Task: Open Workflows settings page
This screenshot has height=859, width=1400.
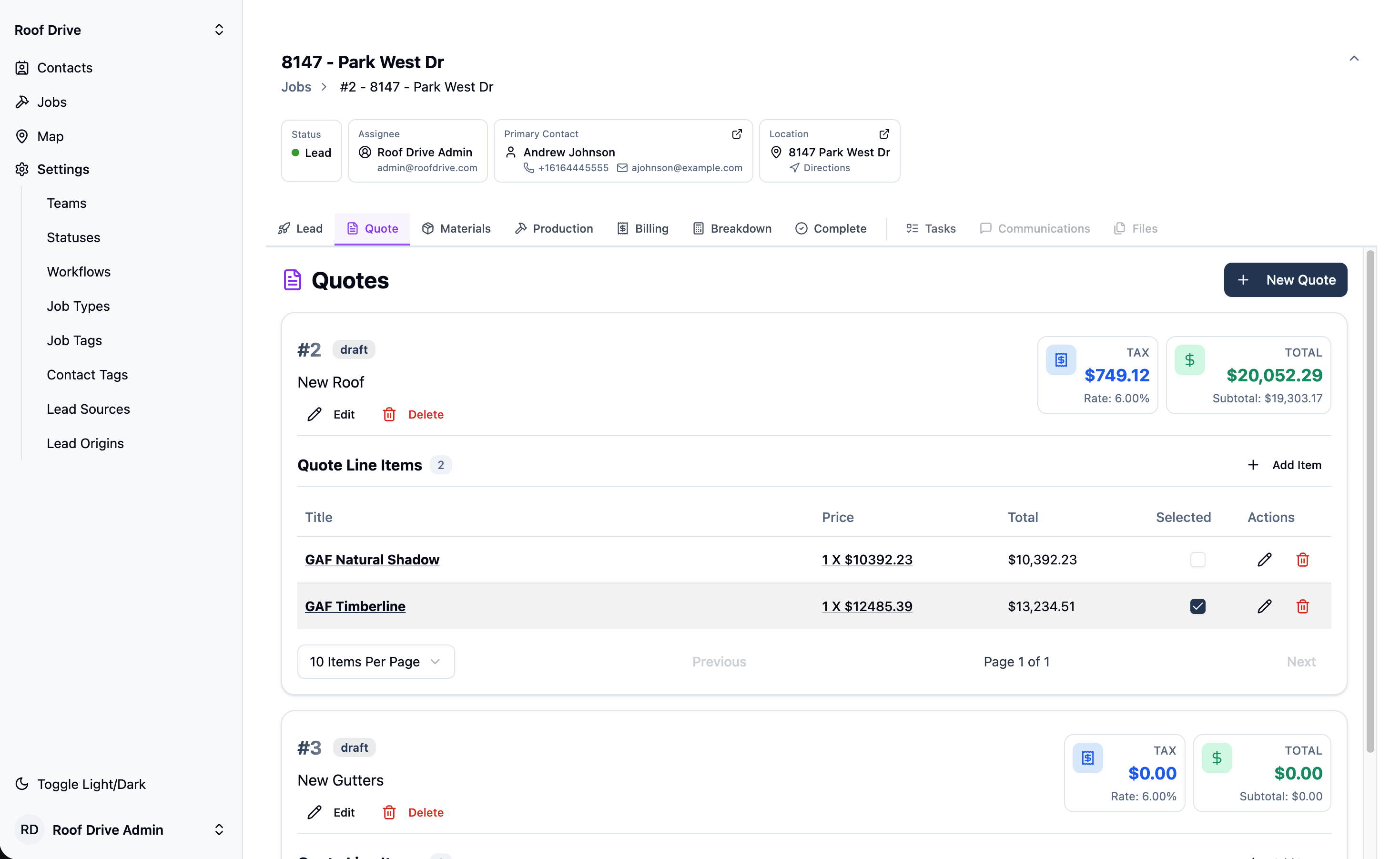Action: (79, 272)
